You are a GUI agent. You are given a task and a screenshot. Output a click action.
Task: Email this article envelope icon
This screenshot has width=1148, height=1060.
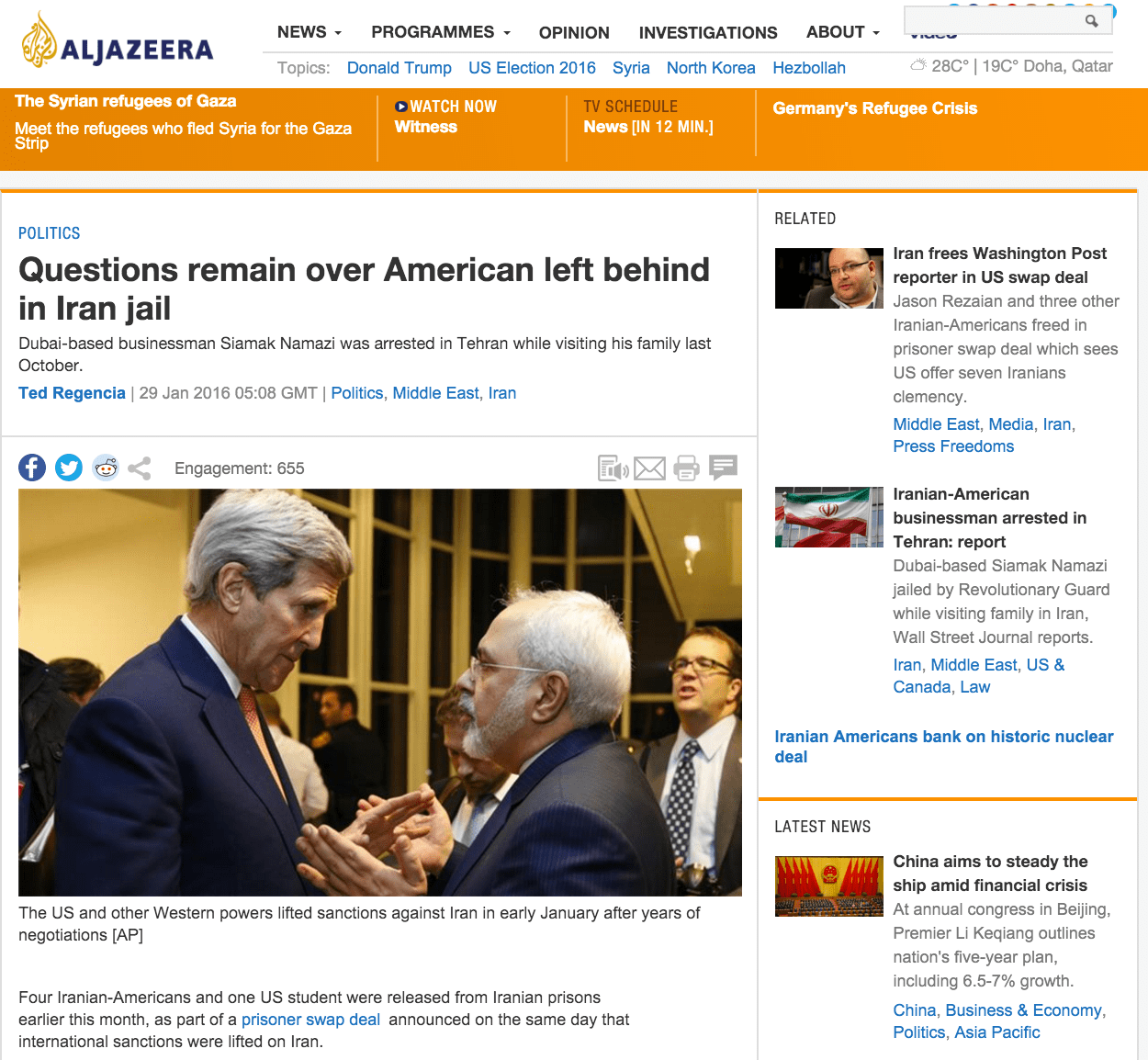click(650, 468)
